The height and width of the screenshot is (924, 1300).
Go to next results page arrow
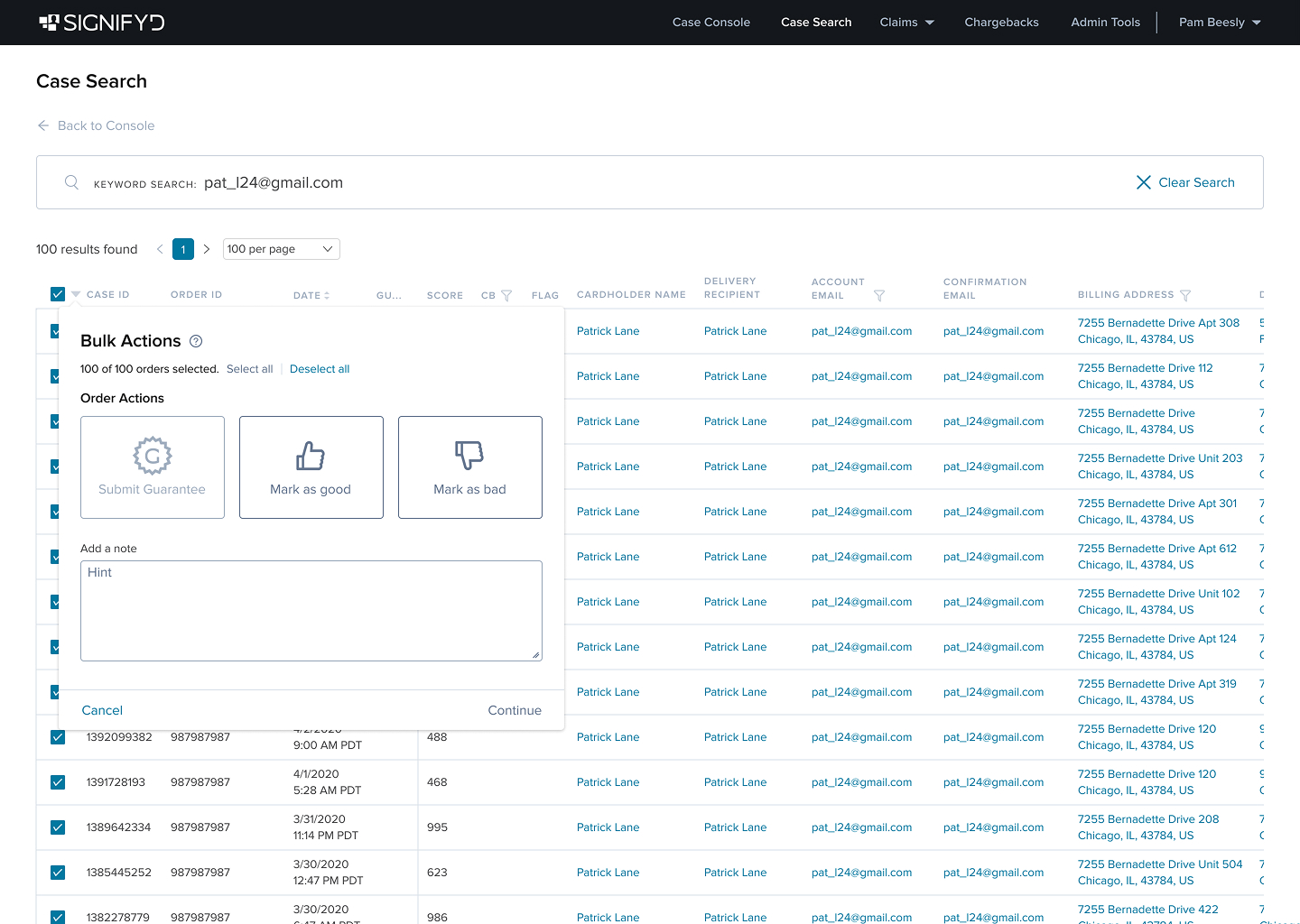(207, 249)
